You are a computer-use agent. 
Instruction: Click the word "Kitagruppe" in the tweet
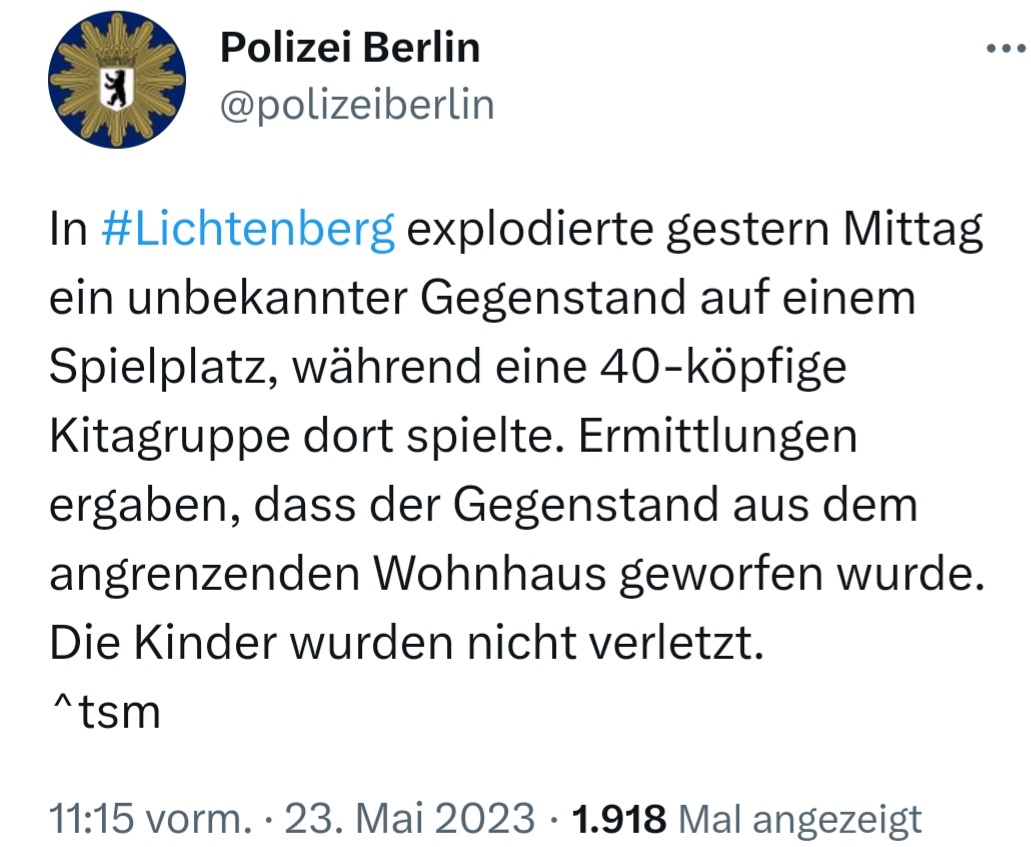point(158,438)
